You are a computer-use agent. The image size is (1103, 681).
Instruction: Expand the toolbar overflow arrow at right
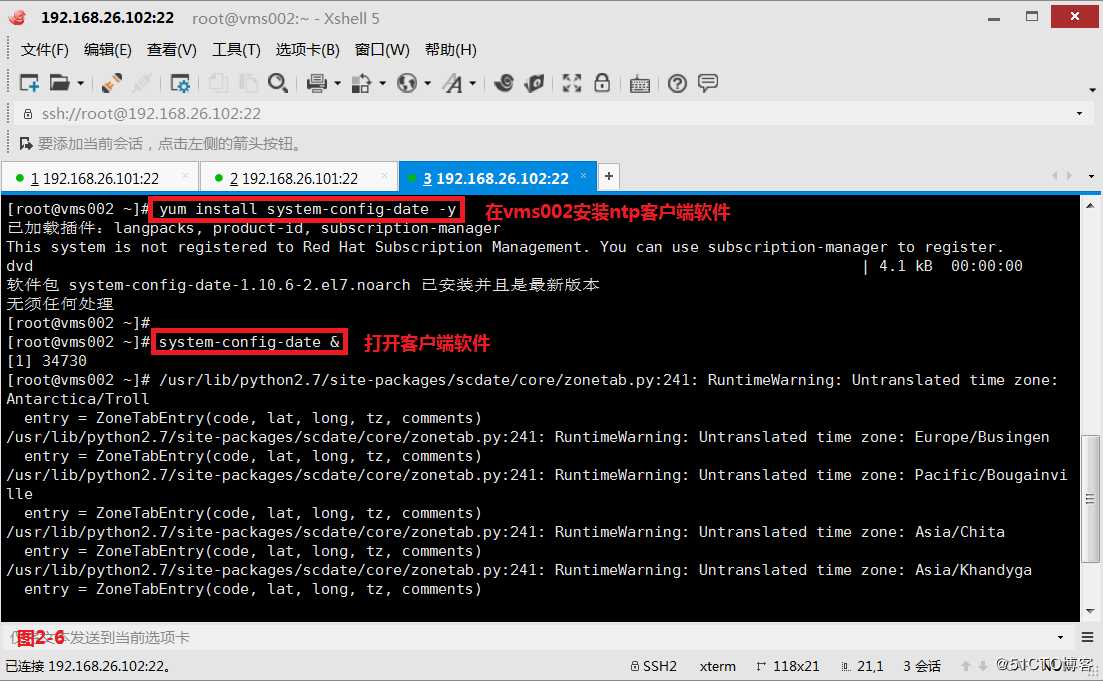pos(1092,90)
